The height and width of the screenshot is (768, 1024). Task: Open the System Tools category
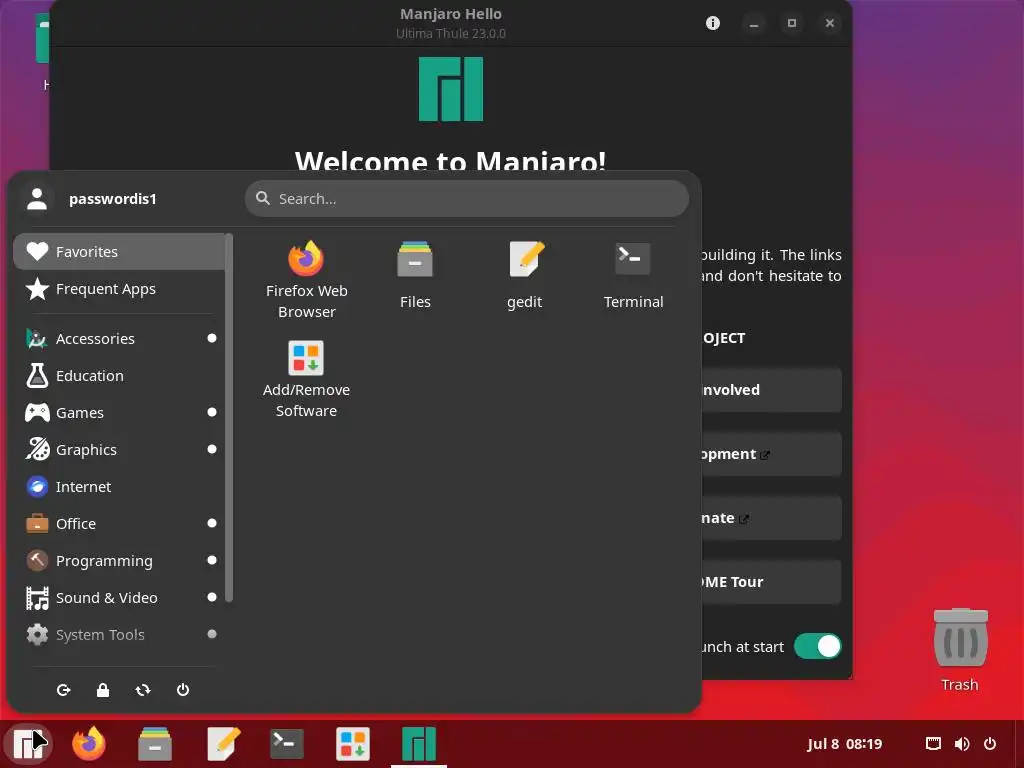(119, 635)
